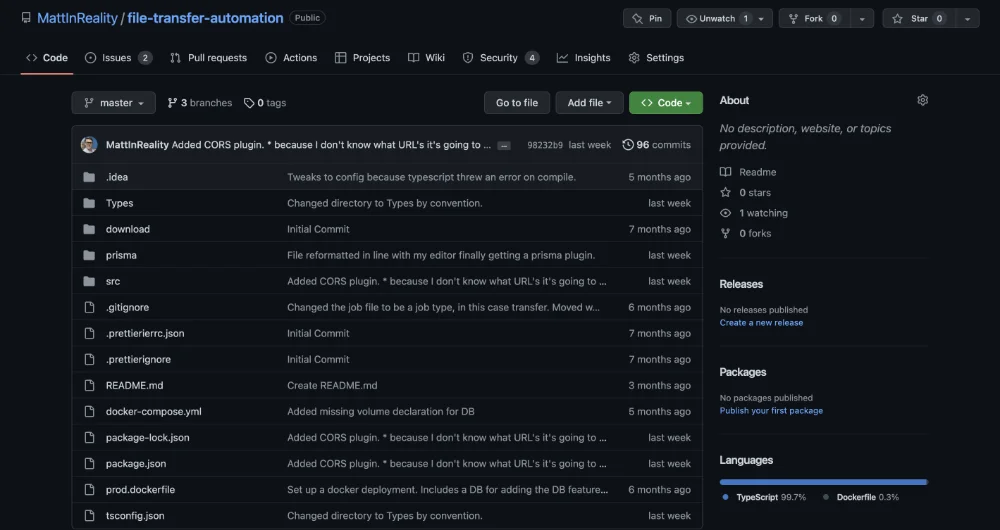View the 3 branches link
1000x530 pixels.
200,103
